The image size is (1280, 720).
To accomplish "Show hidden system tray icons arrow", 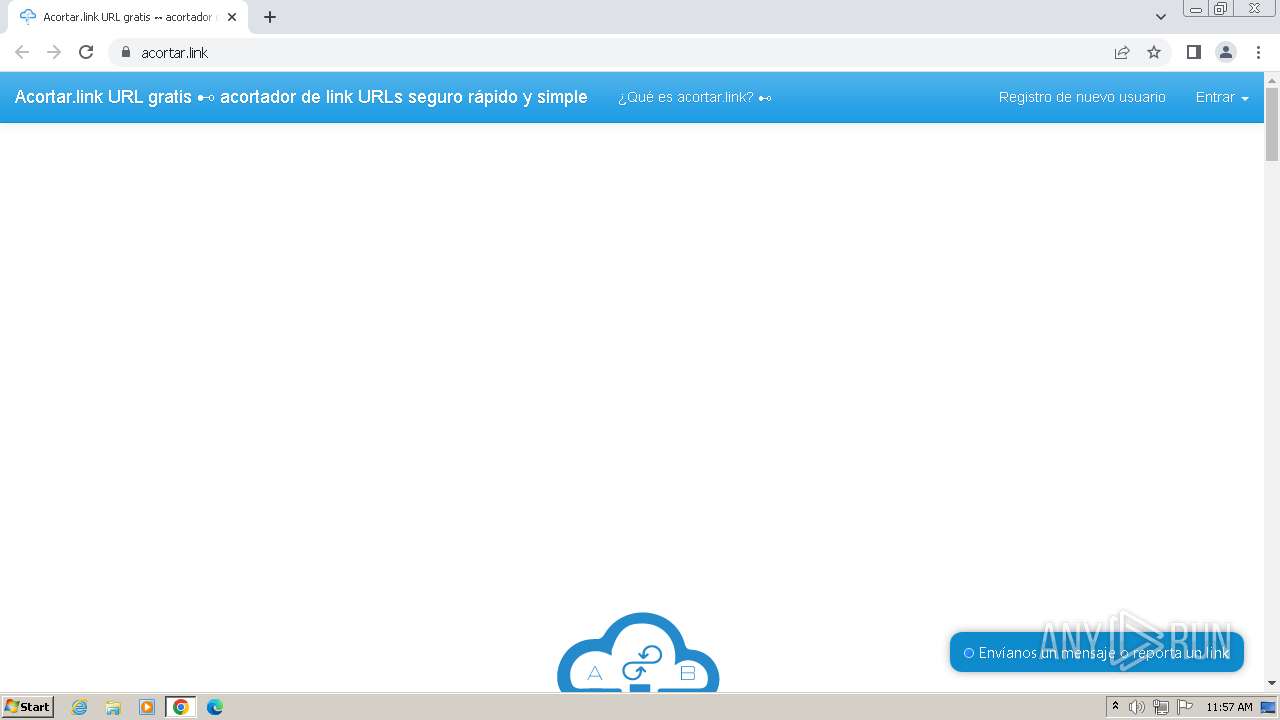I will pos(1115,707).
